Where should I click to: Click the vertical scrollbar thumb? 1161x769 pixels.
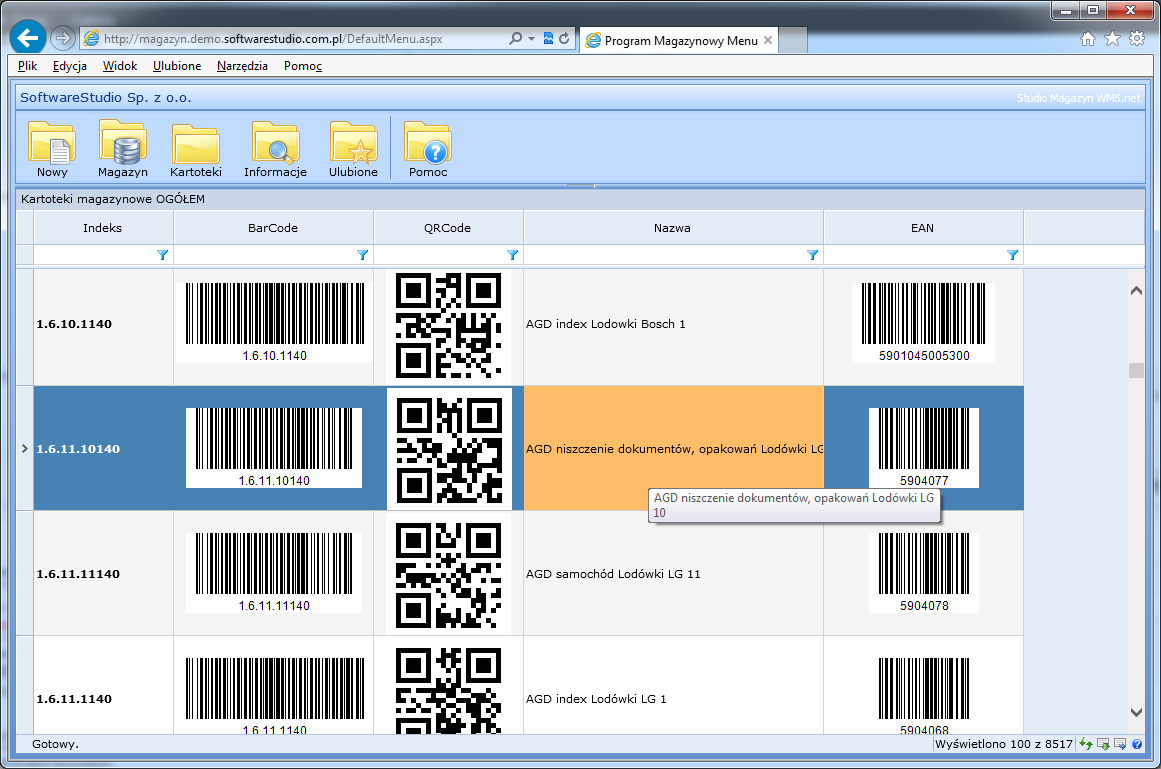pos(1137,370)
